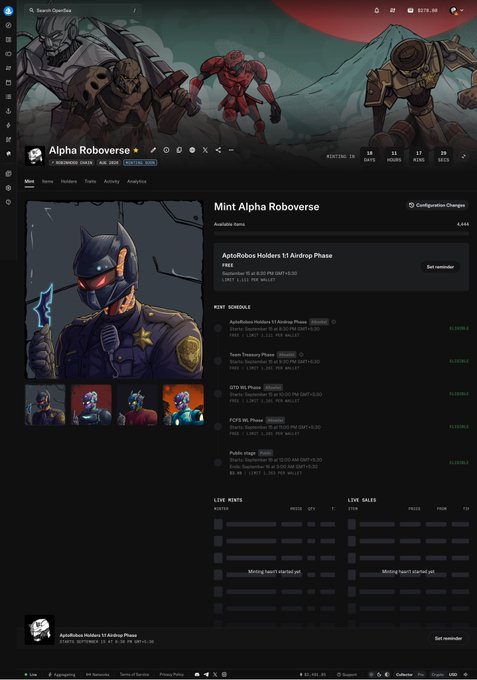
Task: Select Crypto currency display
Action: [438, 674]
